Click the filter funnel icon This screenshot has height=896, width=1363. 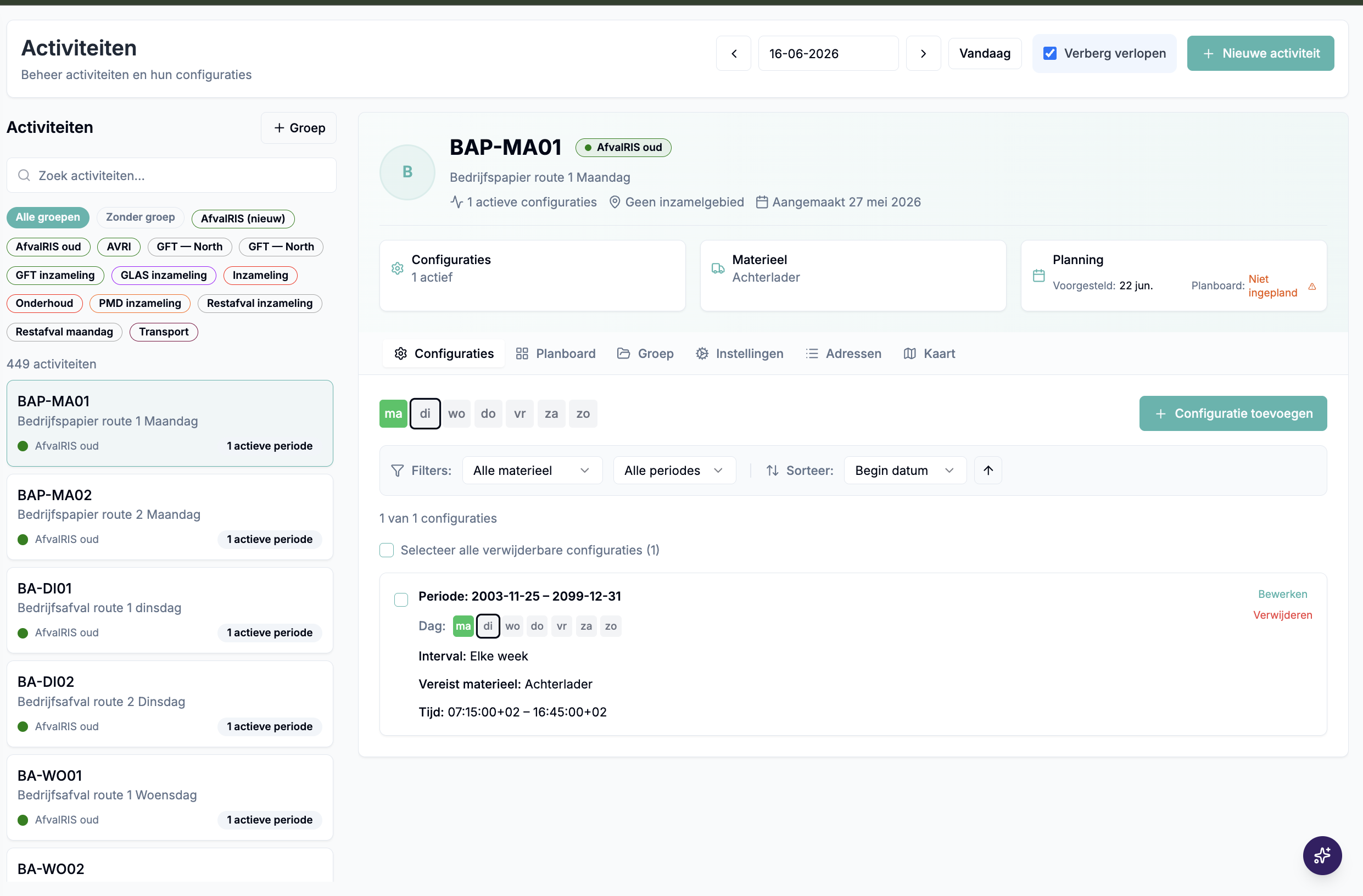(x=398, y=470)
